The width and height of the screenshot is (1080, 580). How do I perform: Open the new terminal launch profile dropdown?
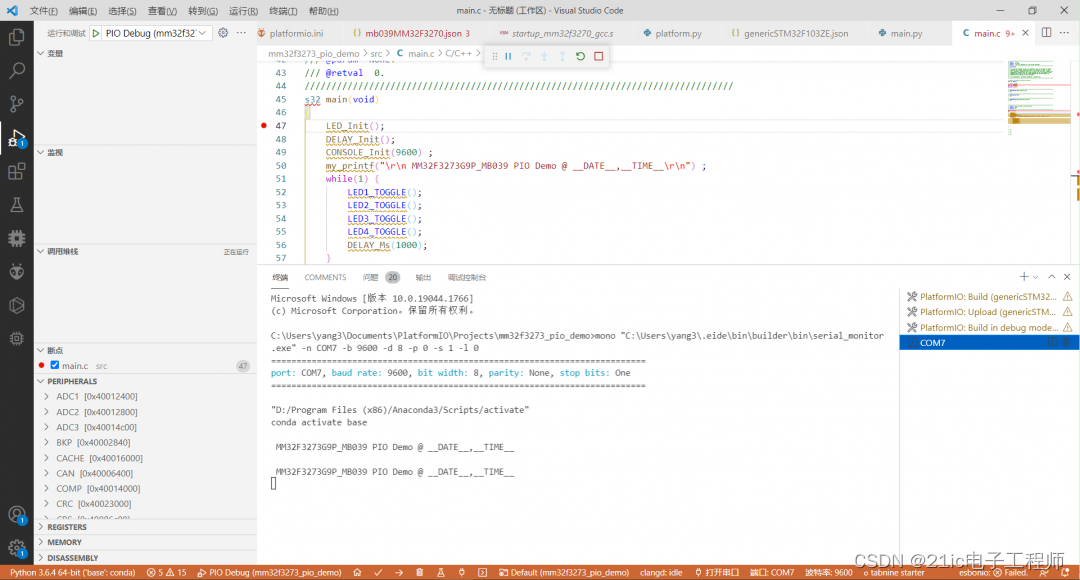tap(1035, 277)
